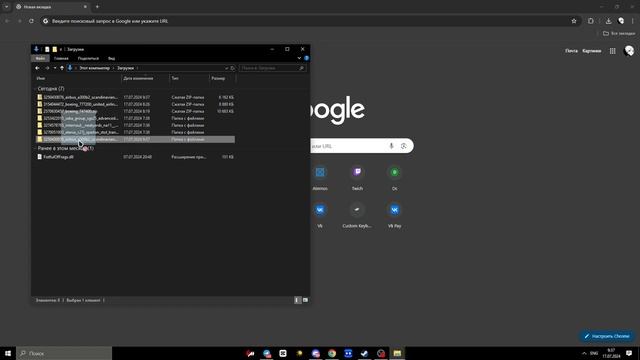
Task: Click the Forward arrow in File Explorer
Action: point(47,68)
